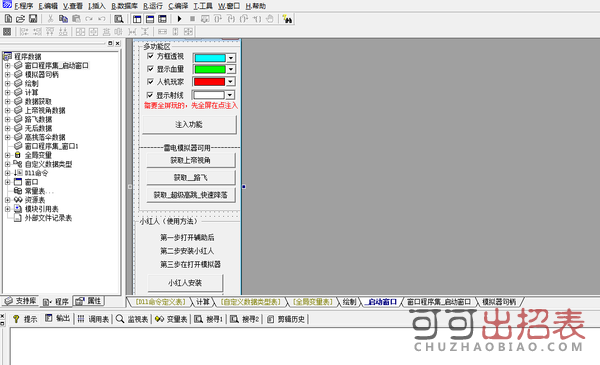This screenshot has width=600, height=365.
Task: Click the second window layout icon
Action: click(150, 19)
